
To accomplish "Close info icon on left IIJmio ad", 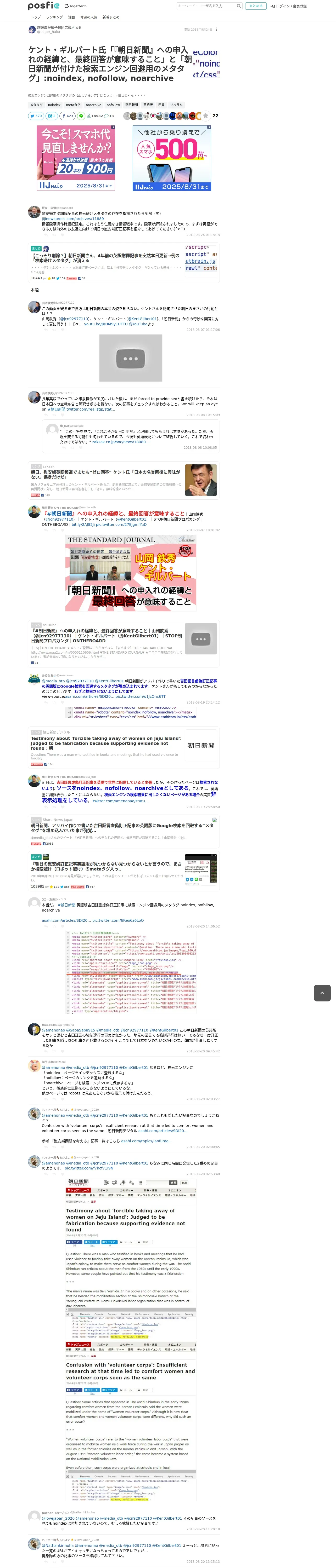I will pos(113,127).
